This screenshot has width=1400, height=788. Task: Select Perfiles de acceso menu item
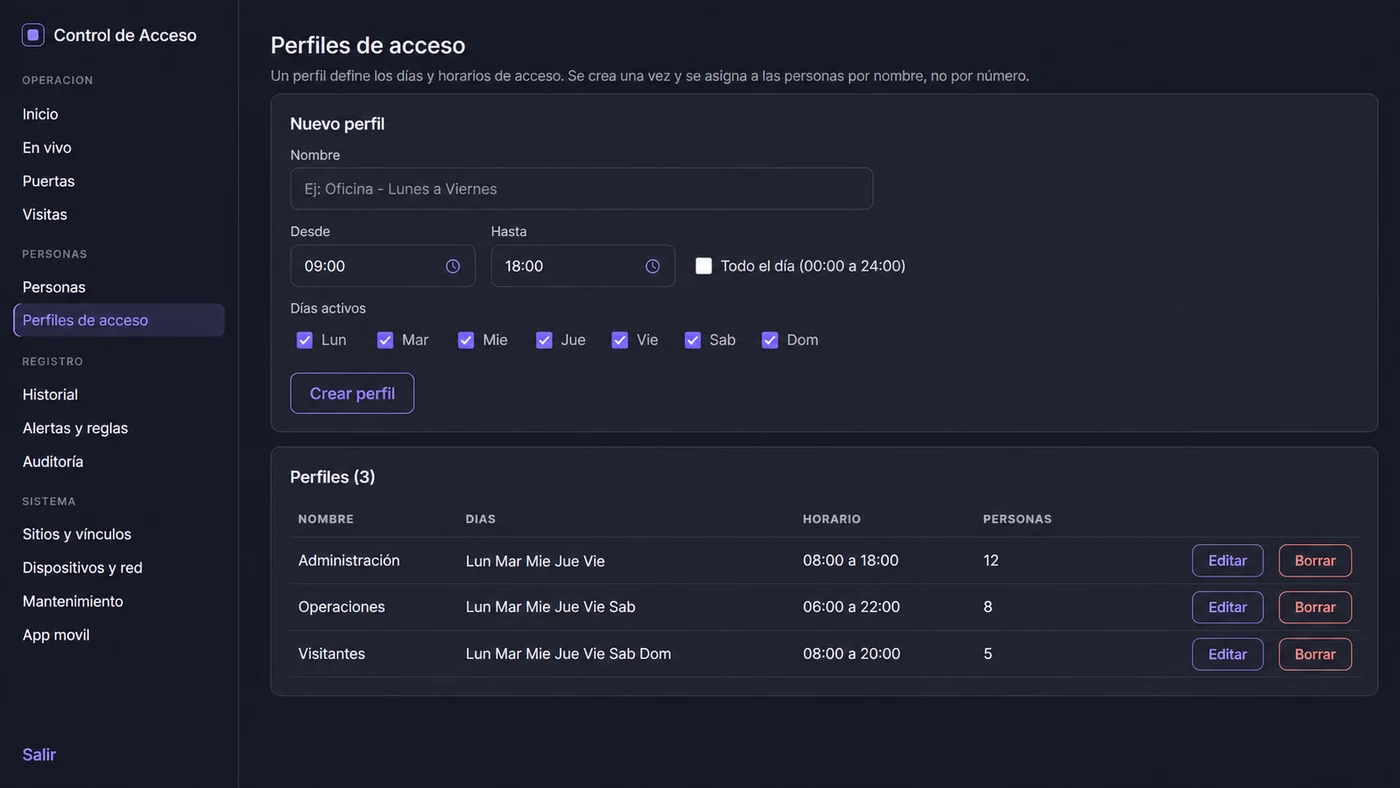coord(119,320)
